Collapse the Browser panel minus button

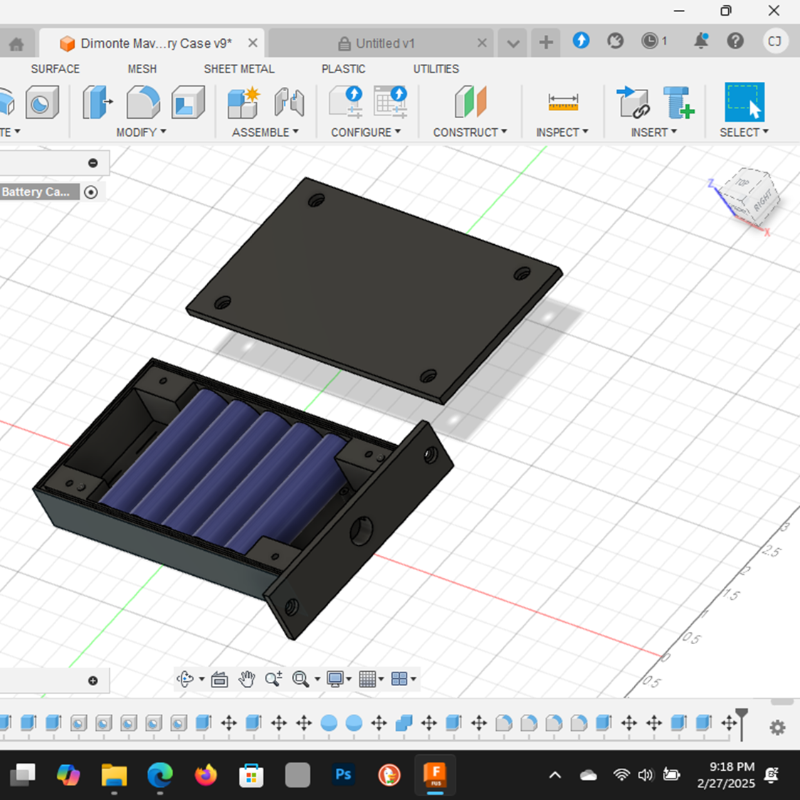[x=93, y=163]
